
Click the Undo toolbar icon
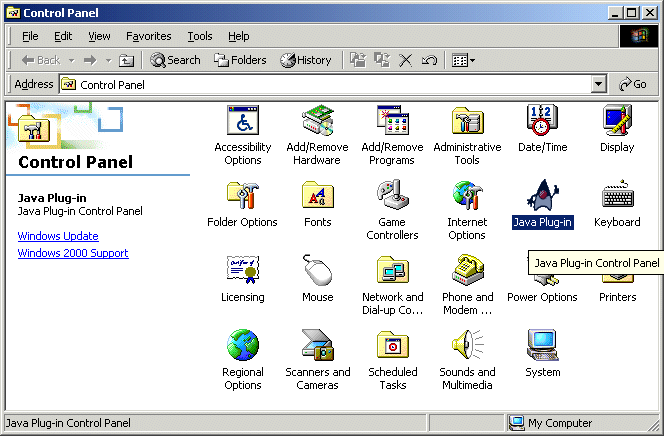coord(429,61)
